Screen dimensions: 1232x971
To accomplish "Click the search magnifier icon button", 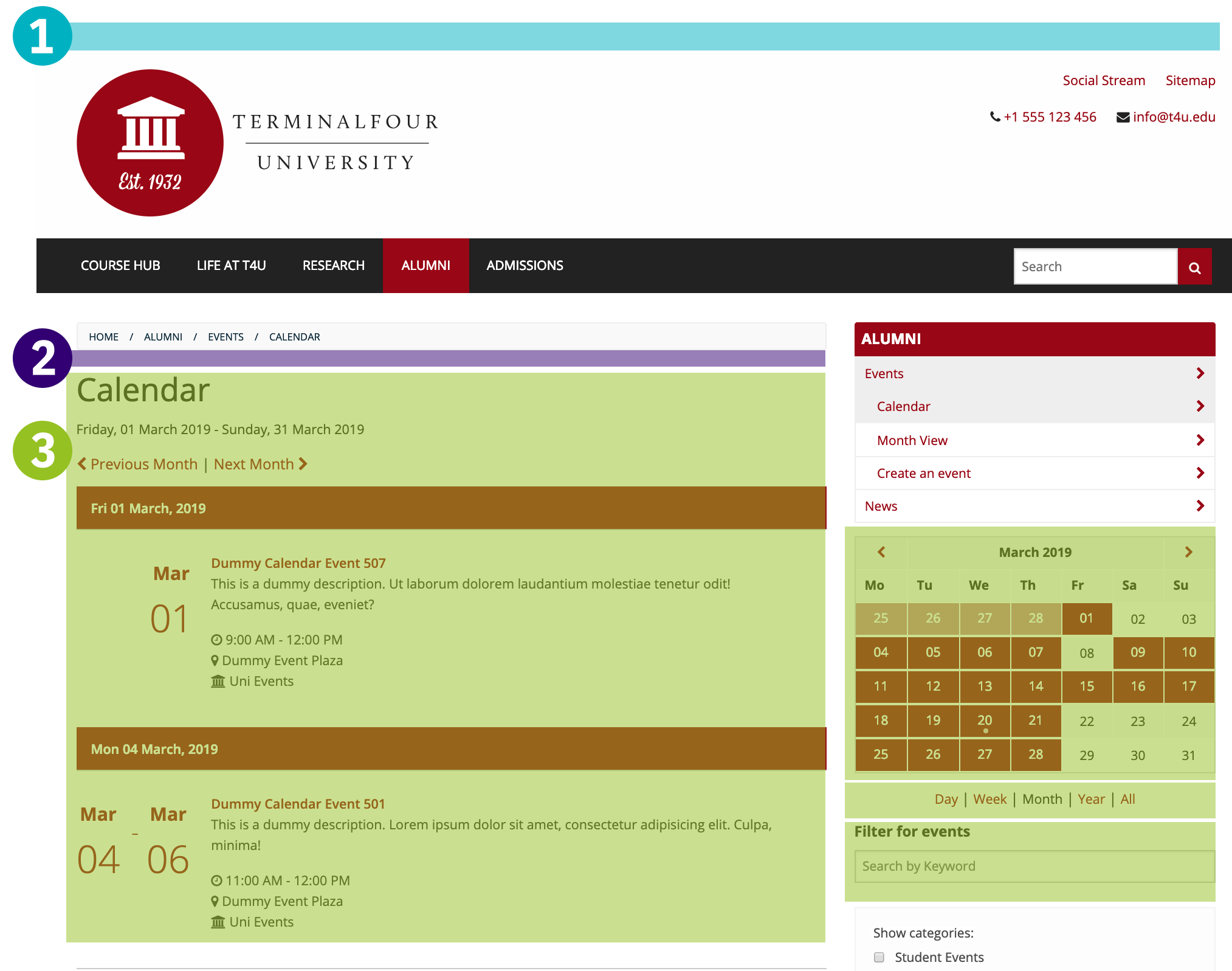I will pyautogui.click(x=1194, y=267).
